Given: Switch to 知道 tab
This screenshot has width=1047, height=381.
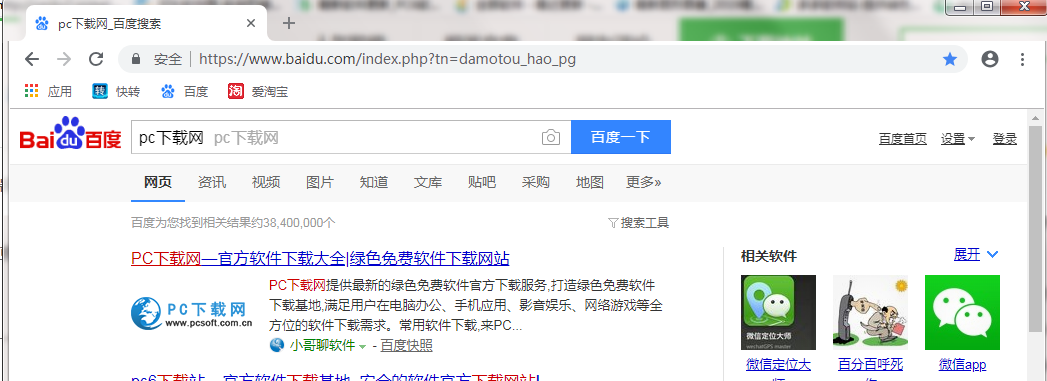Looking at the screenshot, I should coord(374,182).
